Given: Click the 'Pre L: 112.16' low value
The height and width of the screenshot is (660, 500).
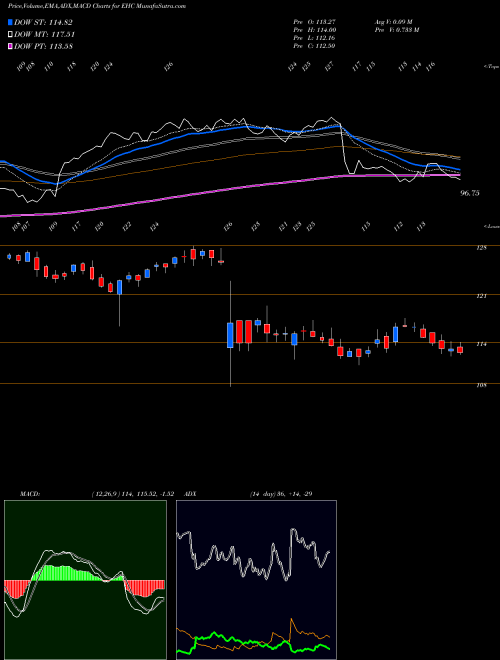Looking at the screenshot, I should [314, 38].
